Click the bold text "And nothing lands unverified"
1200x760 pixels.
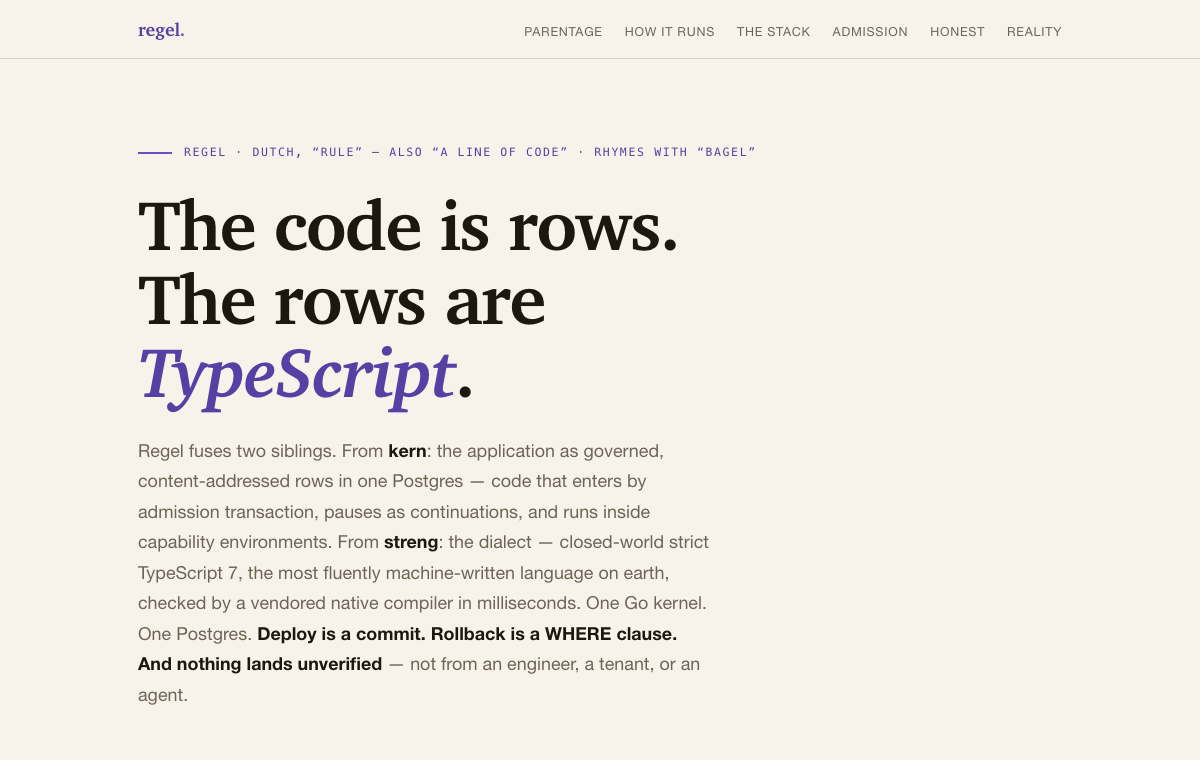[260, 664]
